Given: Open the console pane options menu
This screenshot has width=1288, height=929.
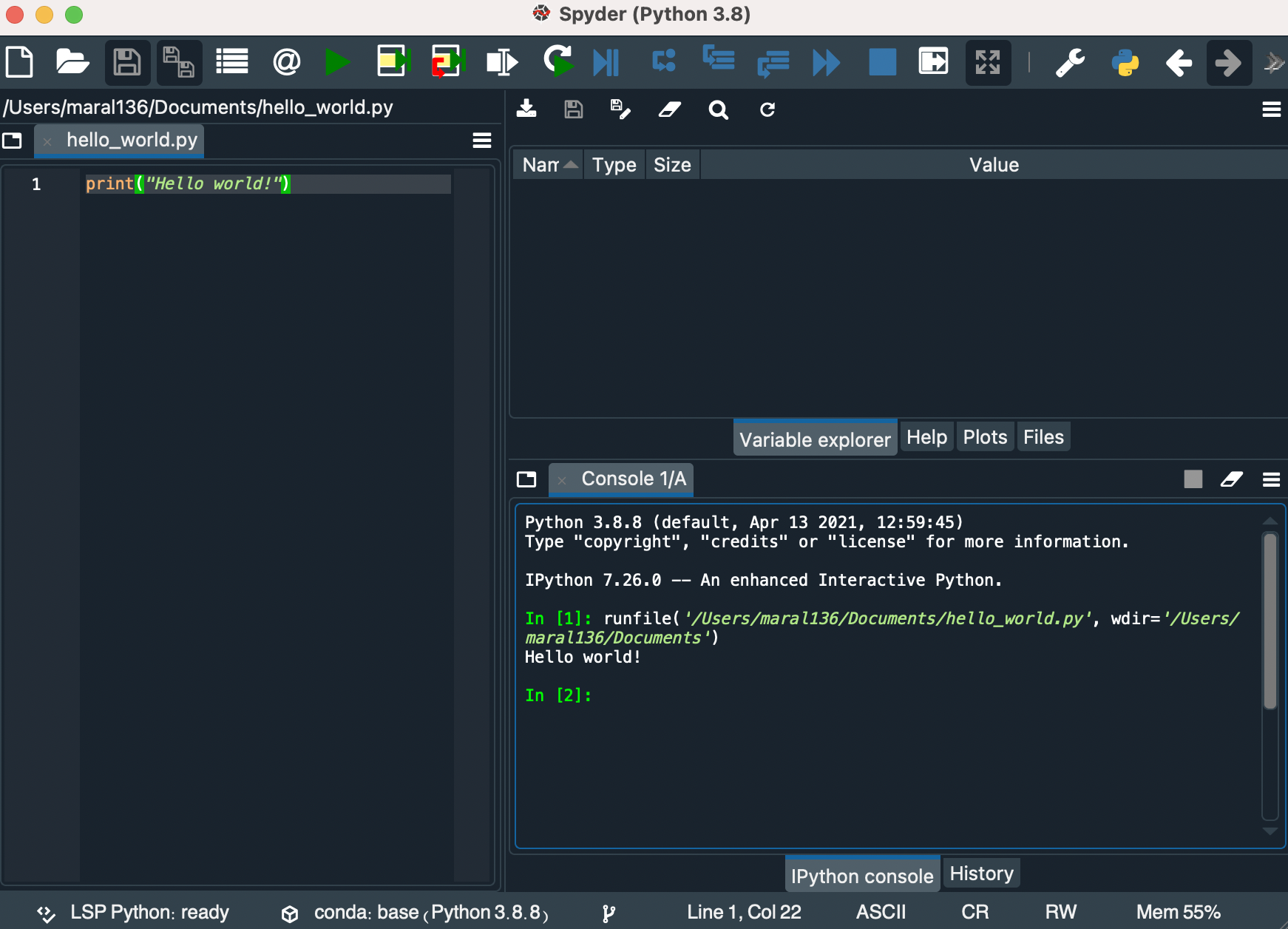Looking at the screenshot, I should pyautogui.click(x=1271, y=479).
